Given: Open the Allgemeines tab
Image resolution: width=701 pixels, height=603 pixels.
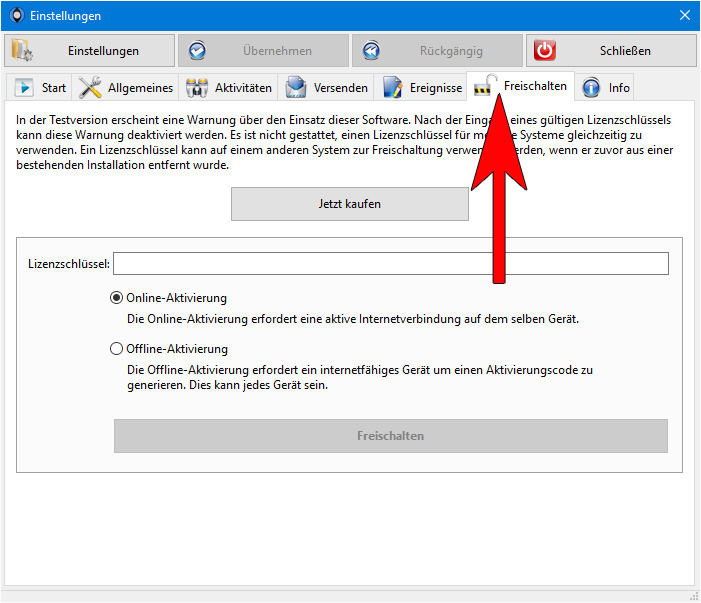Looking at the screenshot, I should coord(126,88).
